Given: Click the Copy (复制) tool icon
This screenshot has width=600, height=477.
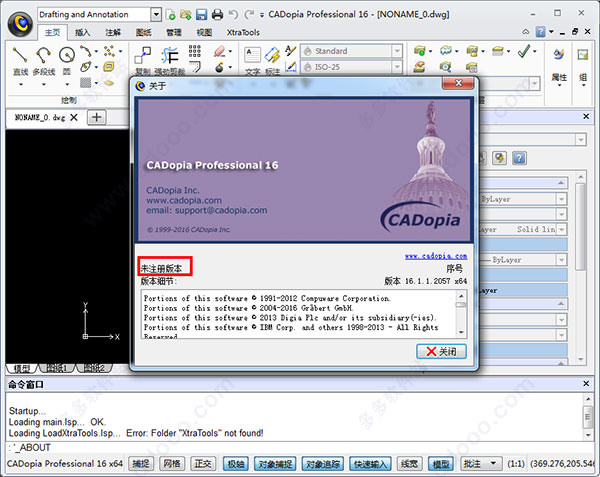Looking at the screenshot, I should (x=143, y=55).
